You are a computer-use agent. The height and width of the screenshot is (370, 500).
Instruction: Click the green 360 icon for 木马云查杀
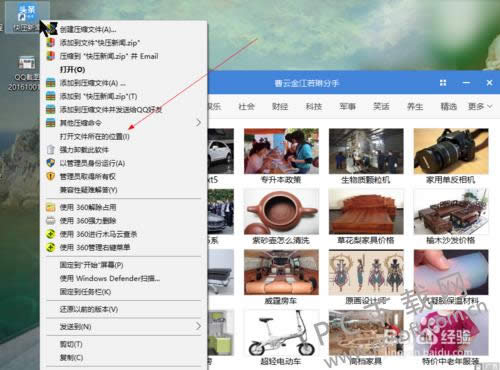[51, 234]
